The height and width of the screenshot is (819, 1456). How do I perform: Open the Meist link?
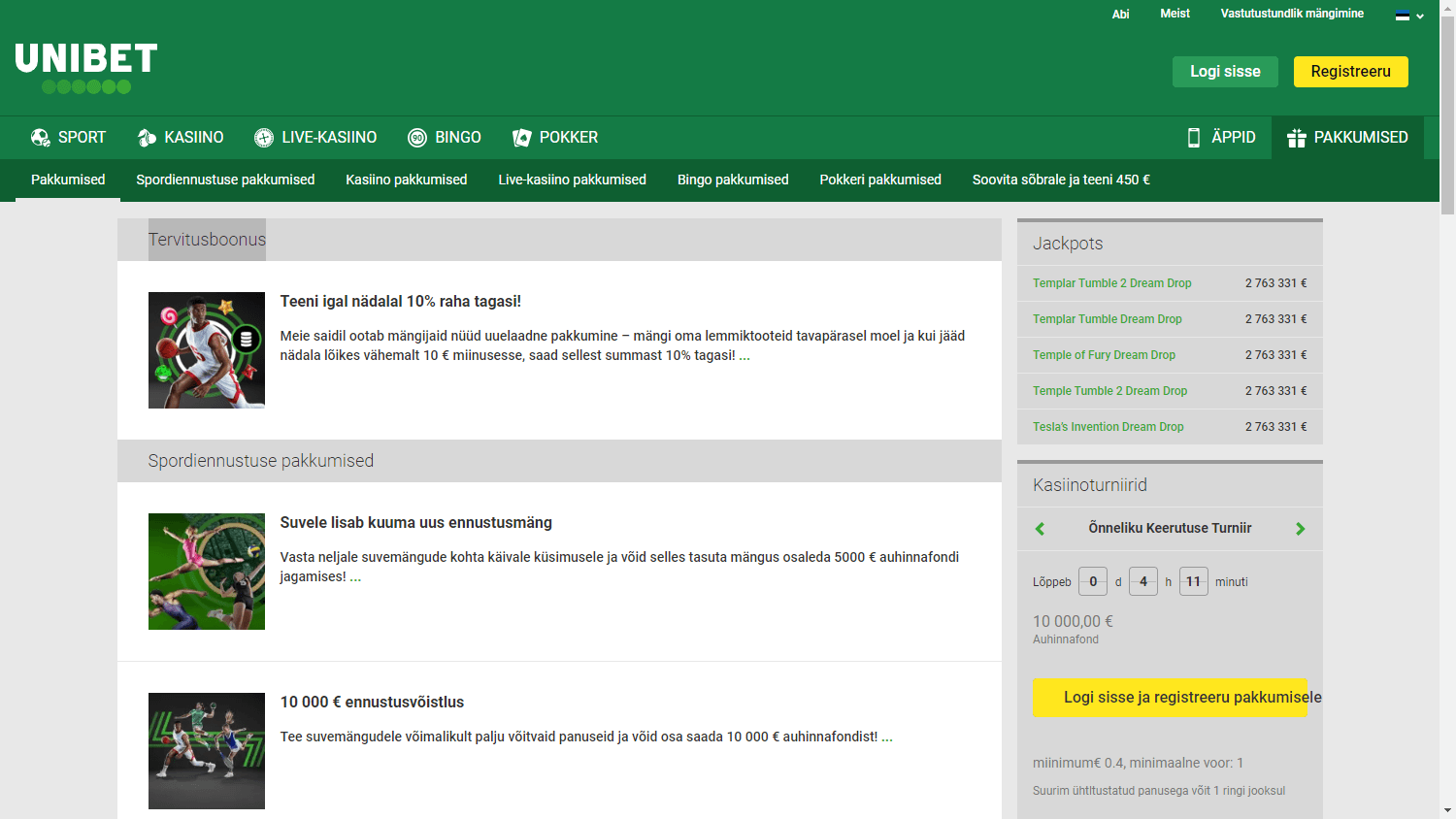coord(1175,14)
